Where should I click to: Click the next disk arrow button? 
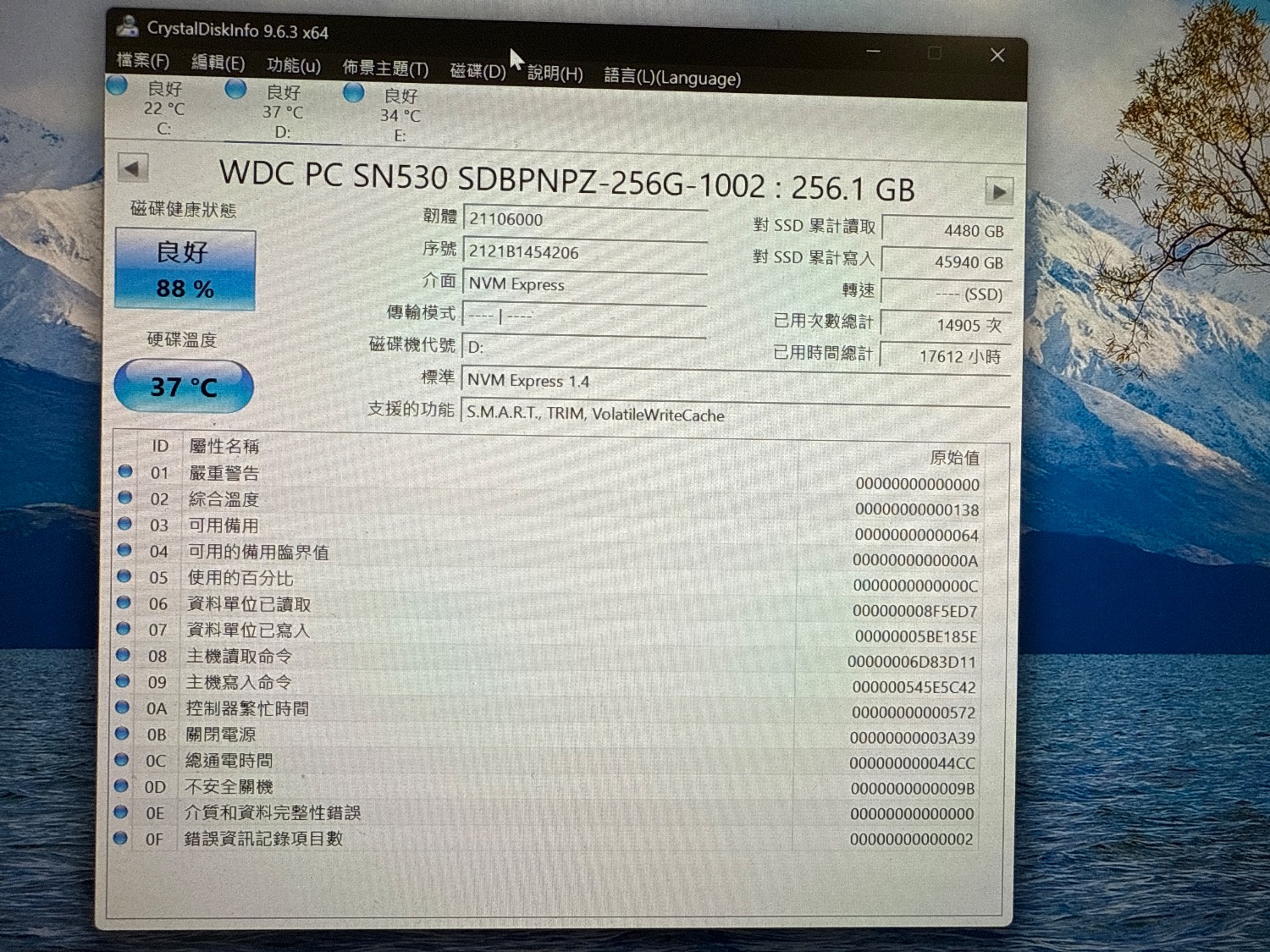[999, 191]
